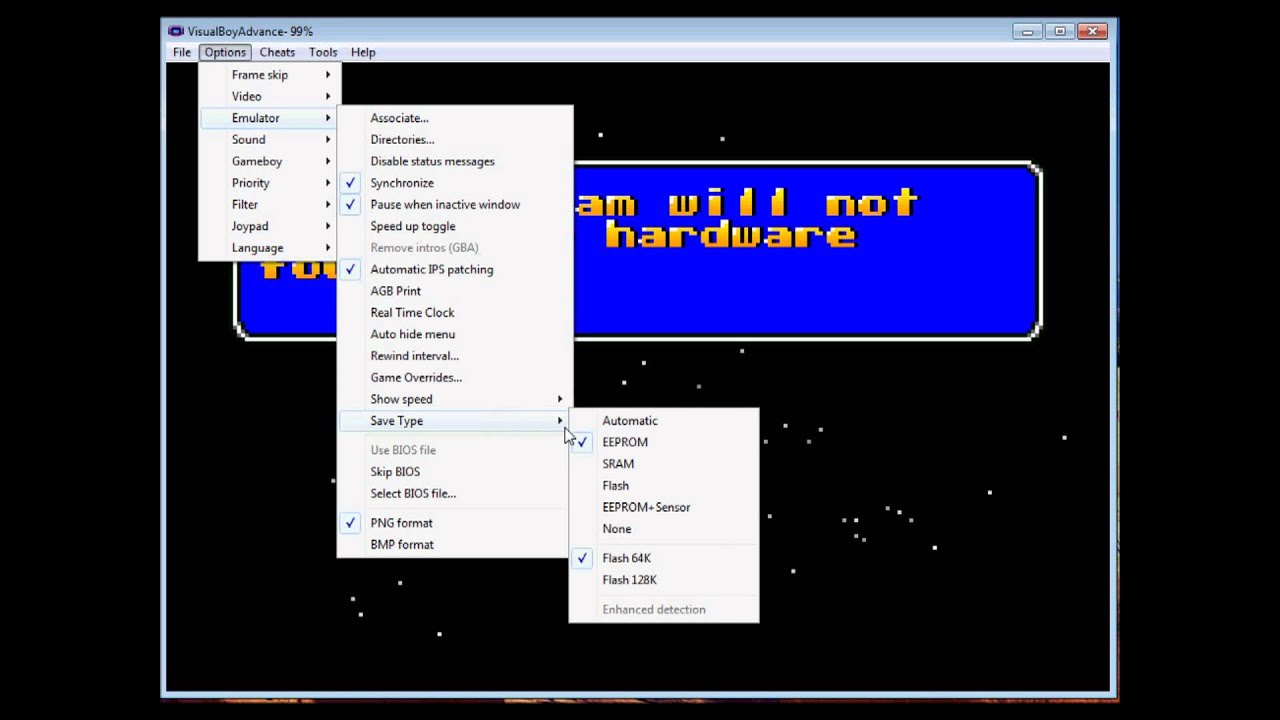1280x720 pixels.
Task: Expand the Show speed submenu
Action: (x=455, y=399)
